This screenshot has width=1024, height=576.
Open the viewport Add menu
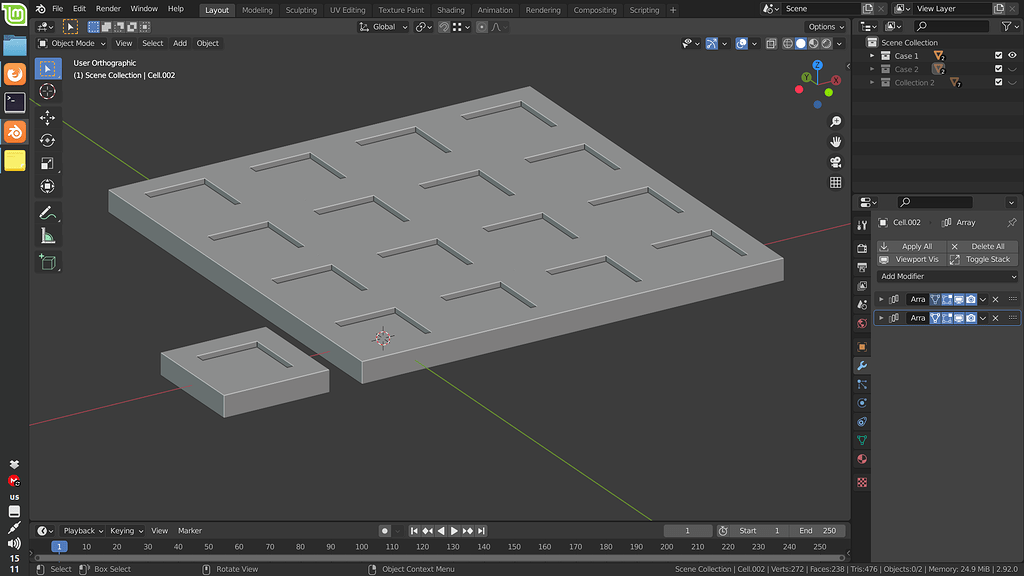tap(180, 43)
